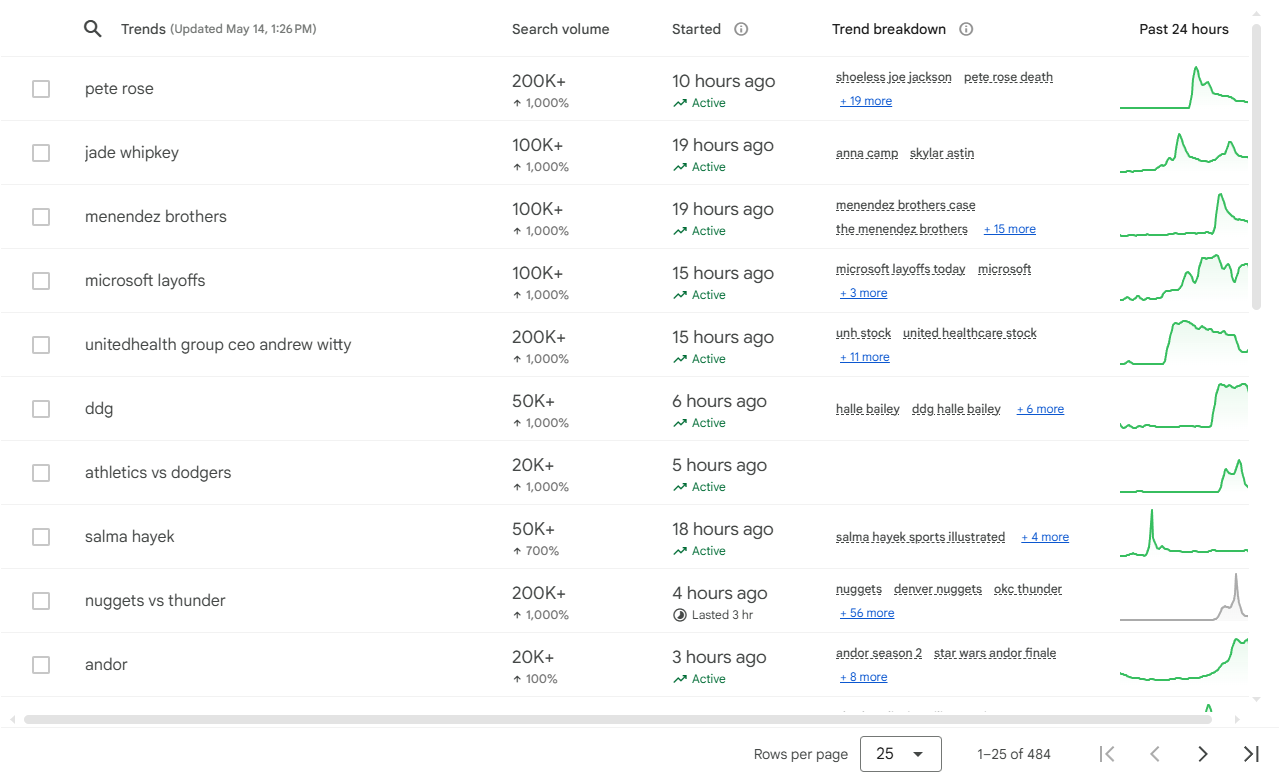
Task: Click the search magnifier icon
Action: 93,29
